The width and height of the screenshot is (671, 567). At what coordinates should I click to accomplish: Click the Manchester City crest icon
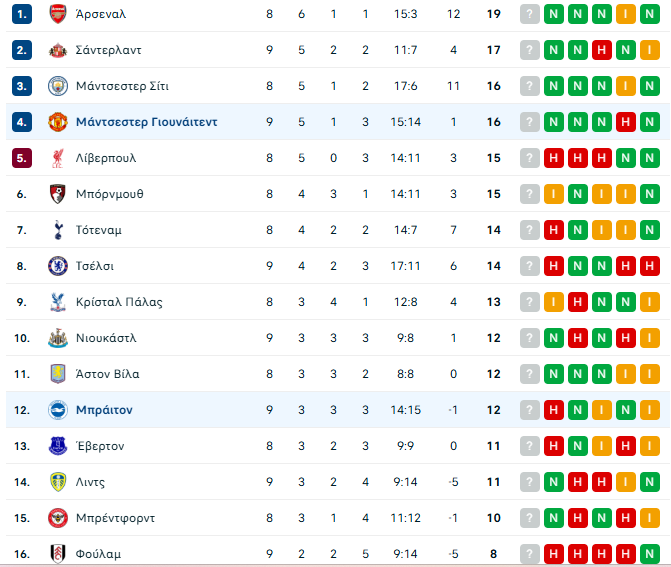(x=56, y=86)
